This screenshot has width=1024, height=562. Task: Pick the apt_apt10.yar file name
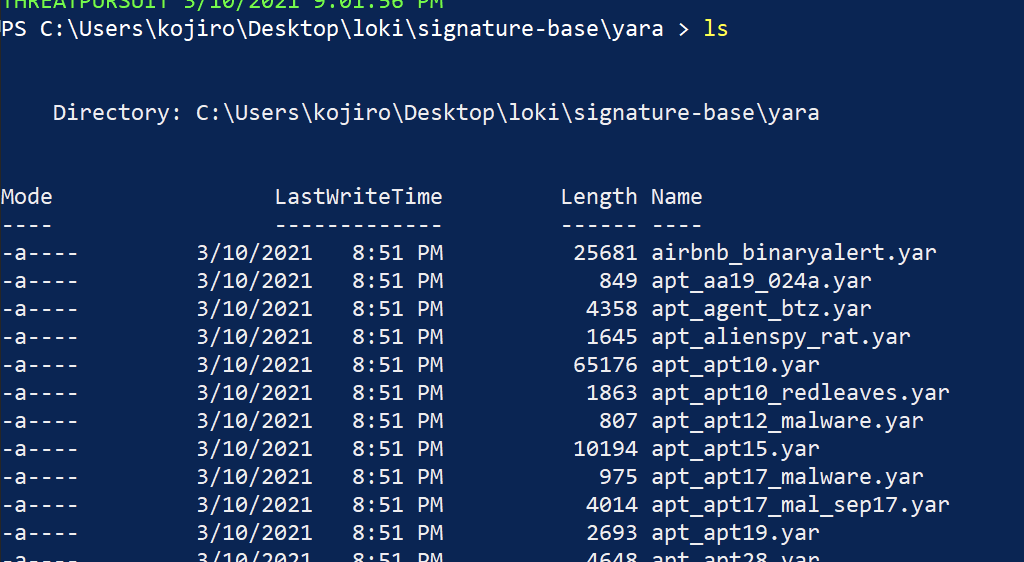(735, 365)
